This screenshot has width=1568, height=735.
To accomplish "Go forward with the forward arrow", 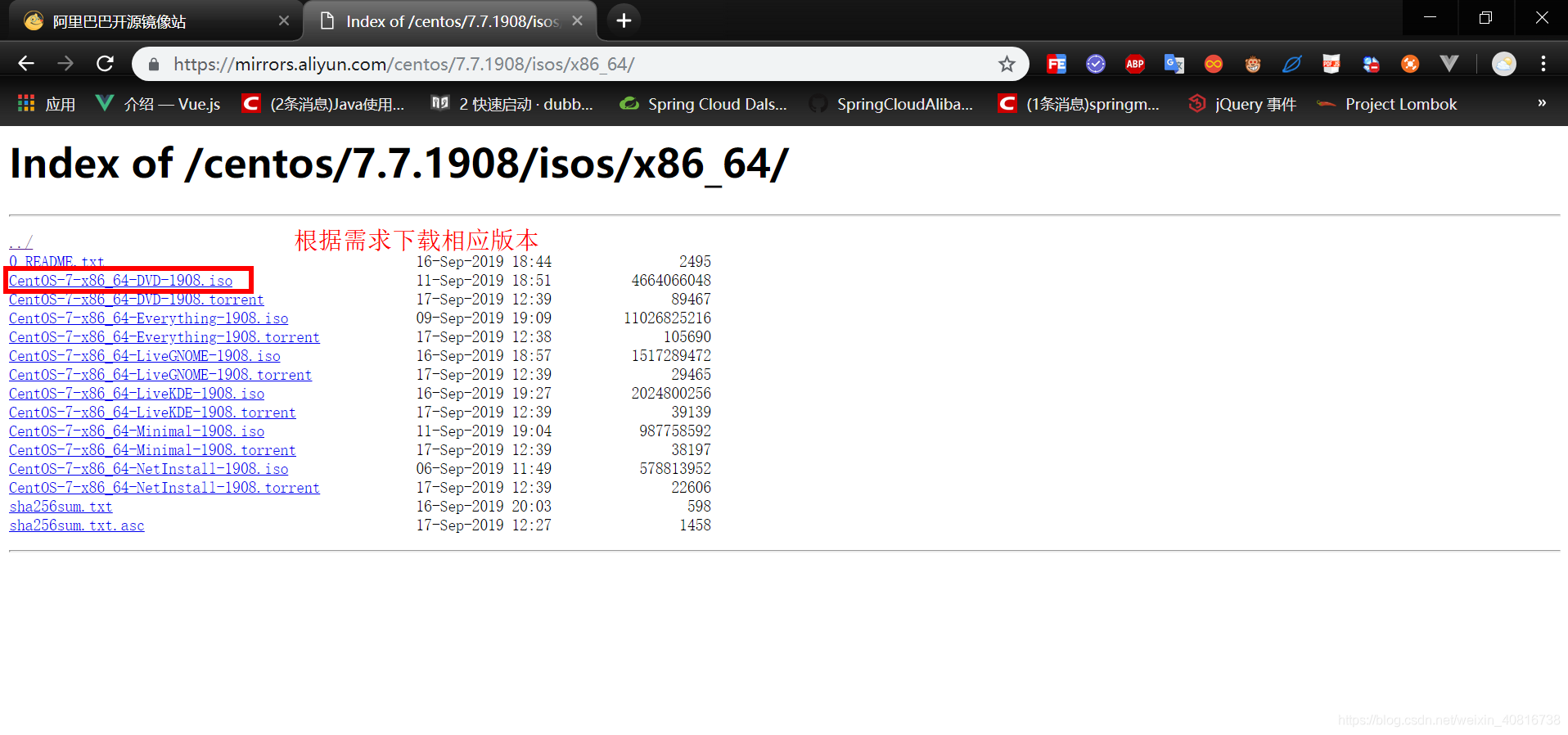I will click(x=65, y=64).
